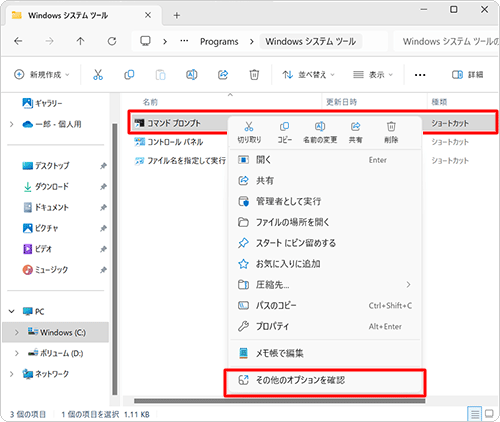500x422 pixels.
Task: Select the ファイル名を指定して実行 shortcut
Action: [180, 161]
